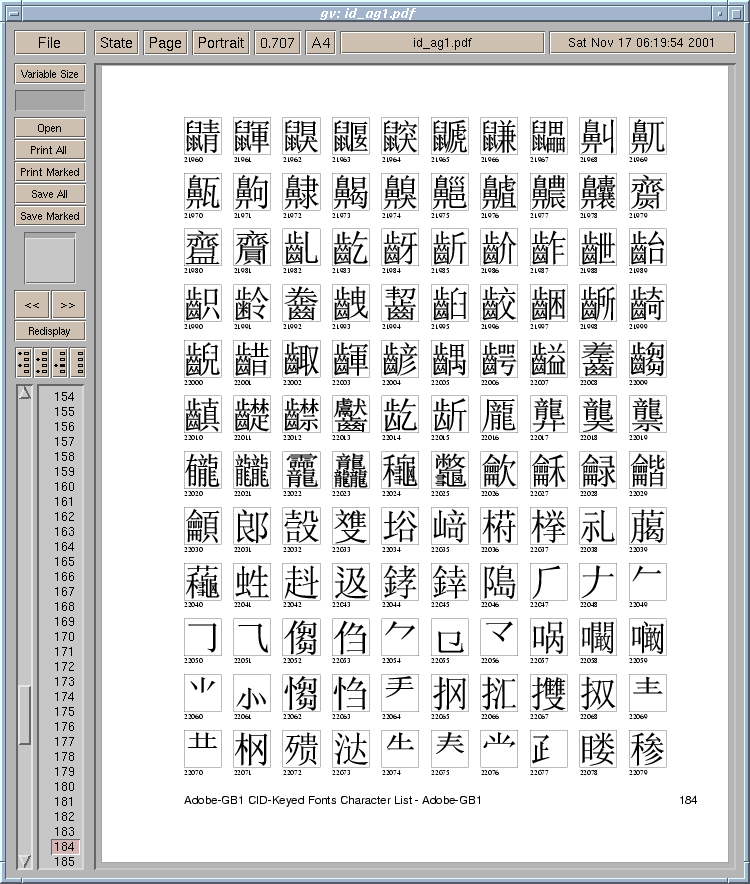Select page 170 in the page list
Image resolution: width=750 pixels, height=884 pixels.
coord(64,636)
